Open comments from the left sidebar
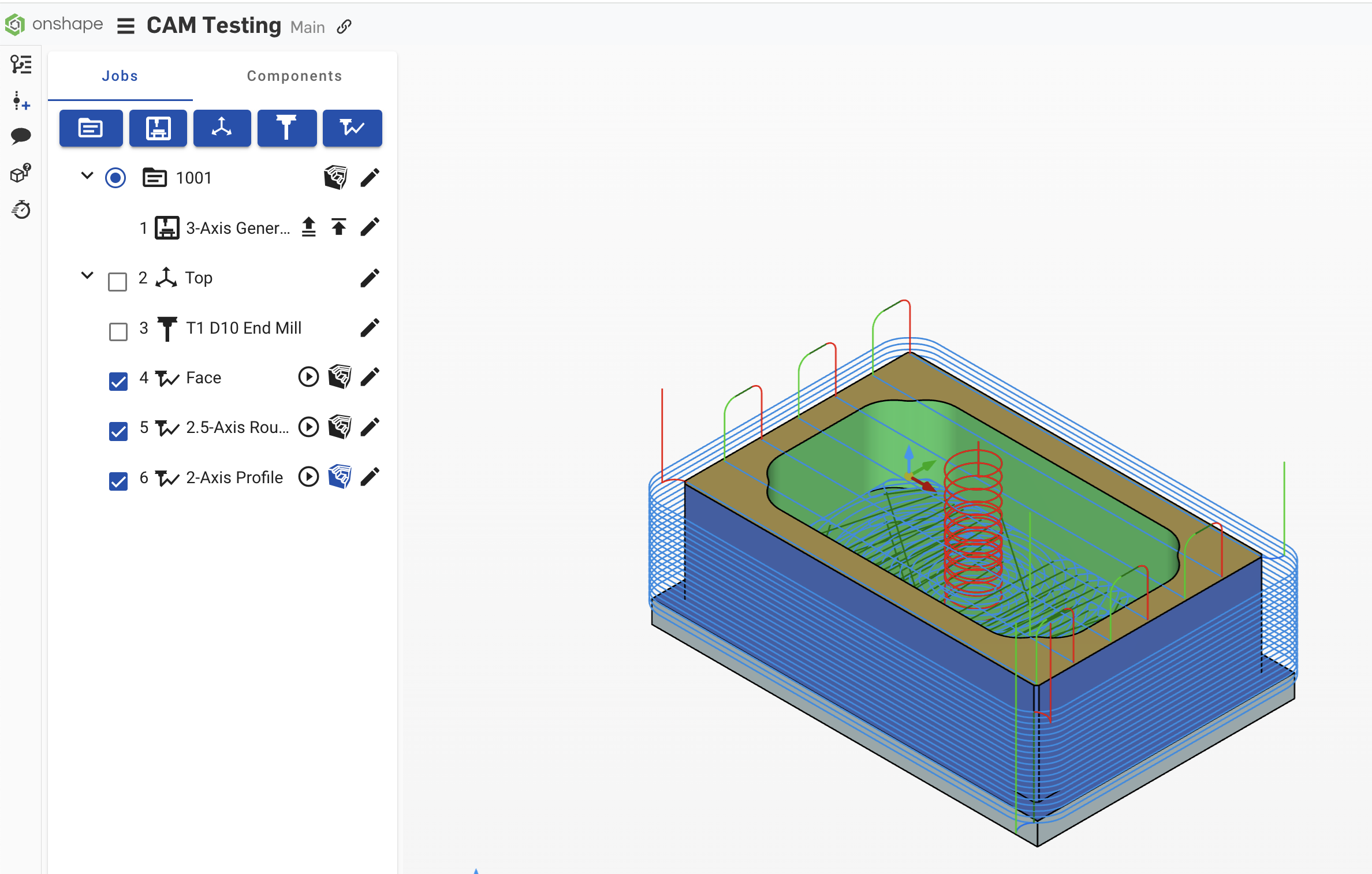1372x874 pixels. (x=21, y=136)
